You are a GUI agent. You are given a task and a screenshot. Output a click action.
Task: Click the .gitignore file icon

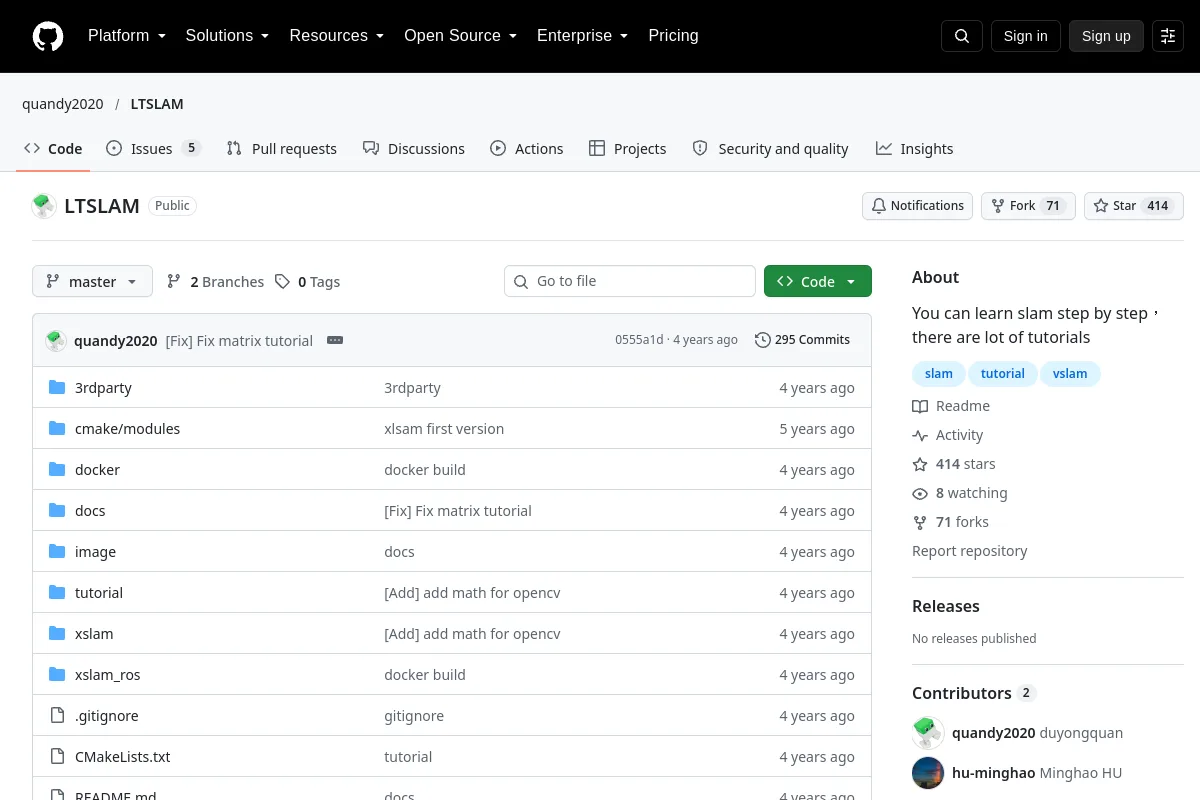[x=57, y=716]
